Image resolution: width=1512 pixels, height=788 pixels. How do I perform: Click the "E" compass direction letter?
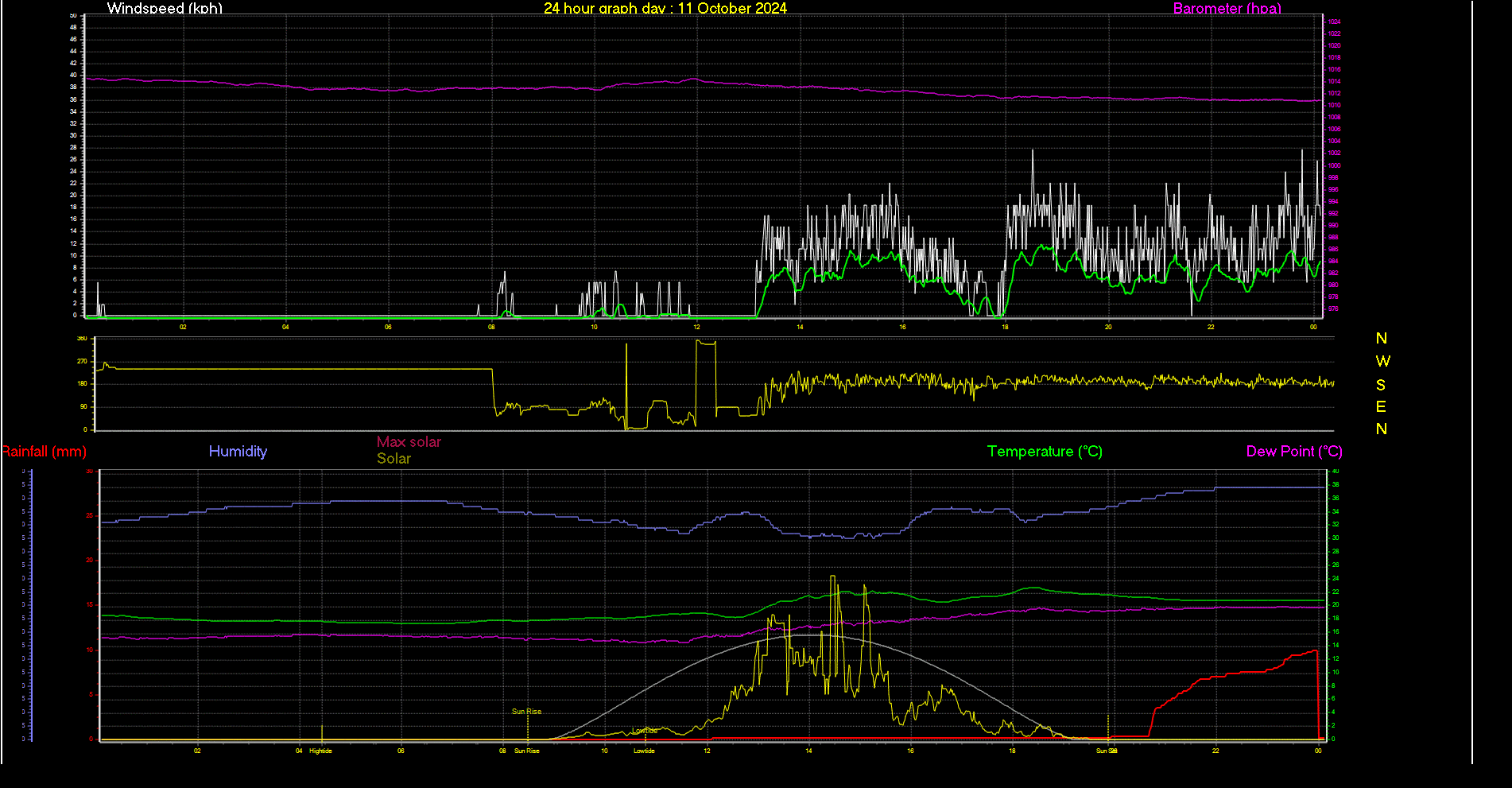[1381, 406]
